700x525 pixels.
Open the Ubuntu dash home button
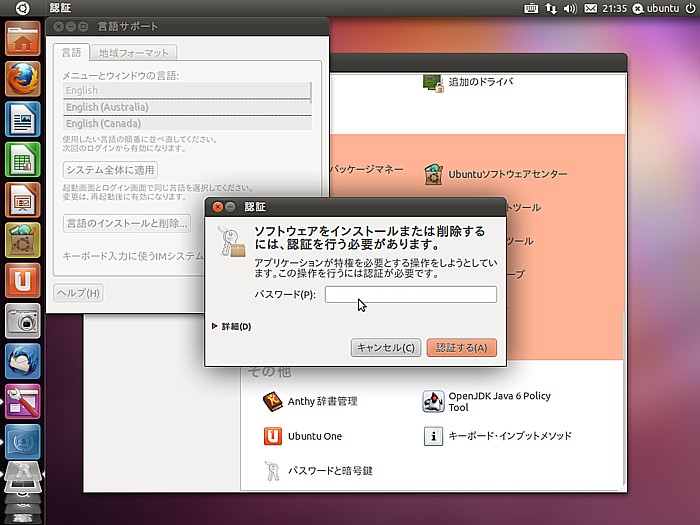(22, 8)
